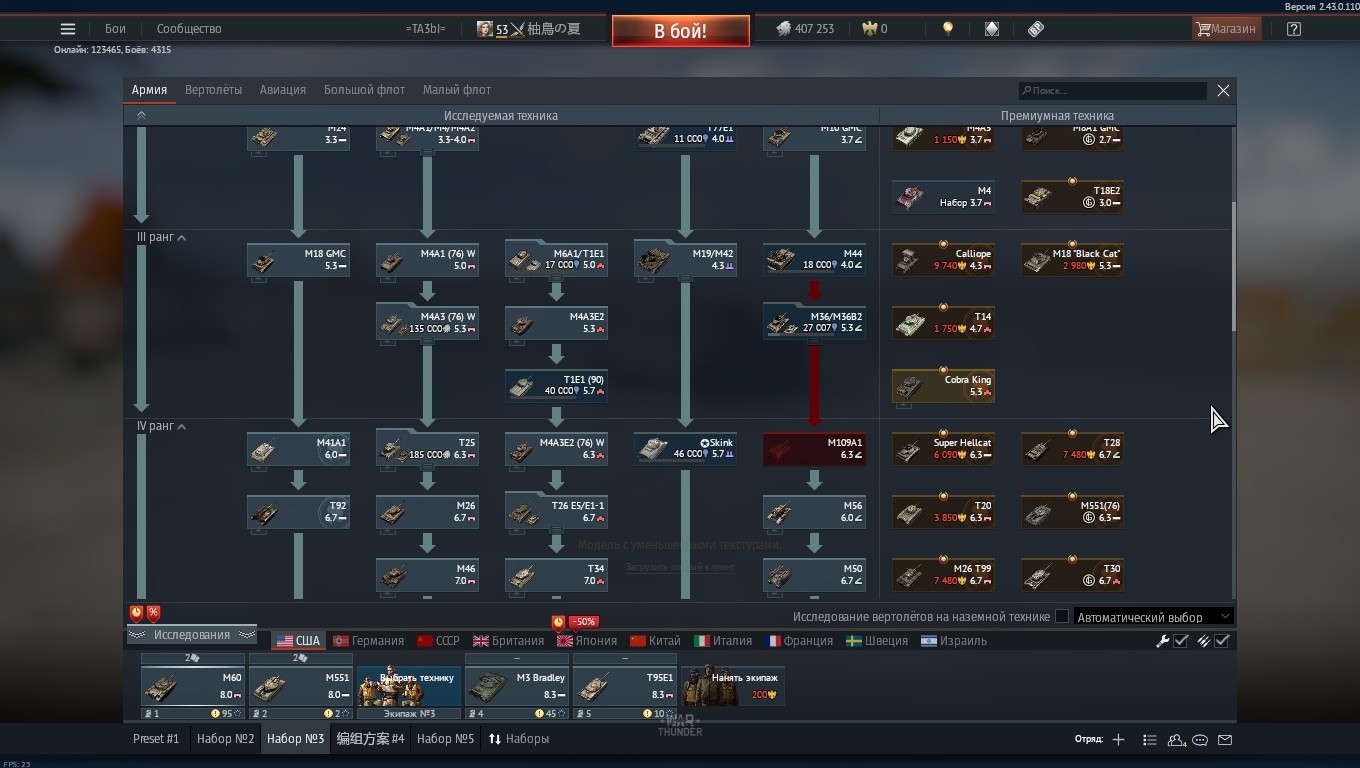Toggle helicopter research on ground vehicles checkbox
Screen dimensions: 1360x768
tap(1062, 617)
